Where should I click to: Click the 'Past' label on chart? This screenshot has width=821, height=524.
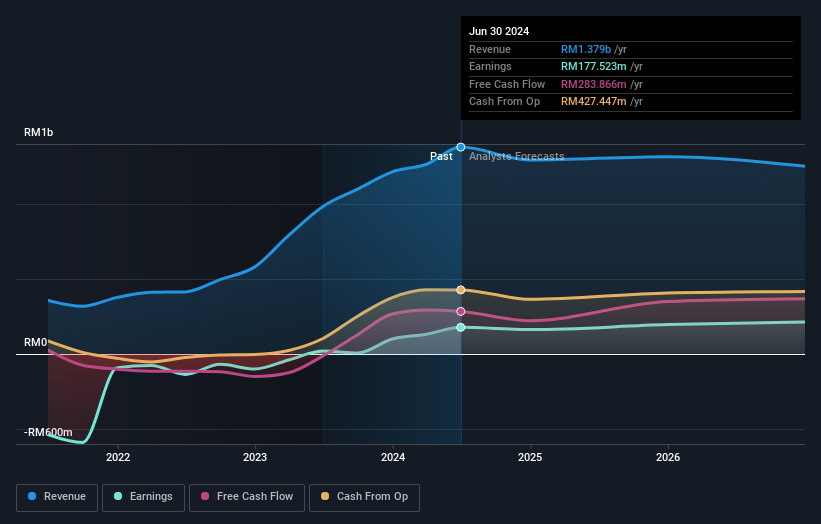(x=441, y=156)
